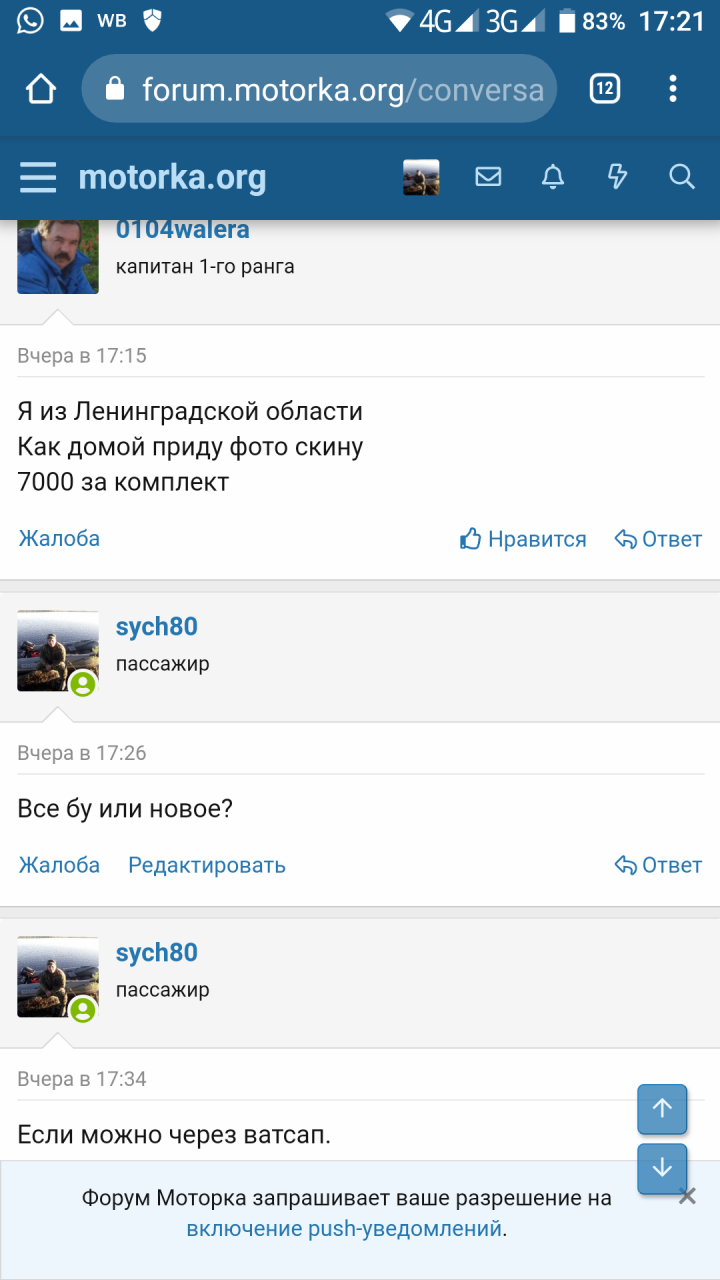720x1280 pixels.
Task: Dismiss the push notification banner
Action: [x=687, y=1196]
